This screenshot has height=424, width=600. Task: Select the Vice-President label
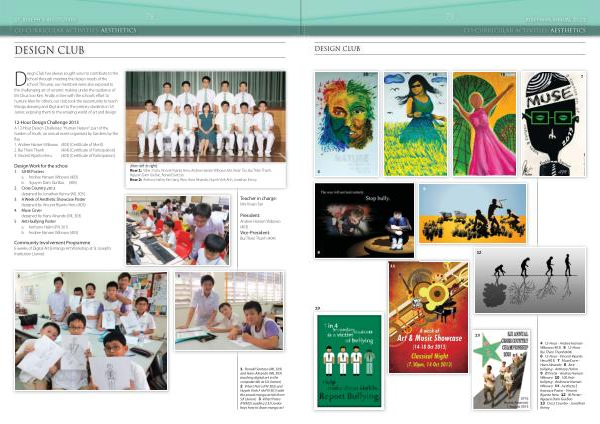pos(254,232)
